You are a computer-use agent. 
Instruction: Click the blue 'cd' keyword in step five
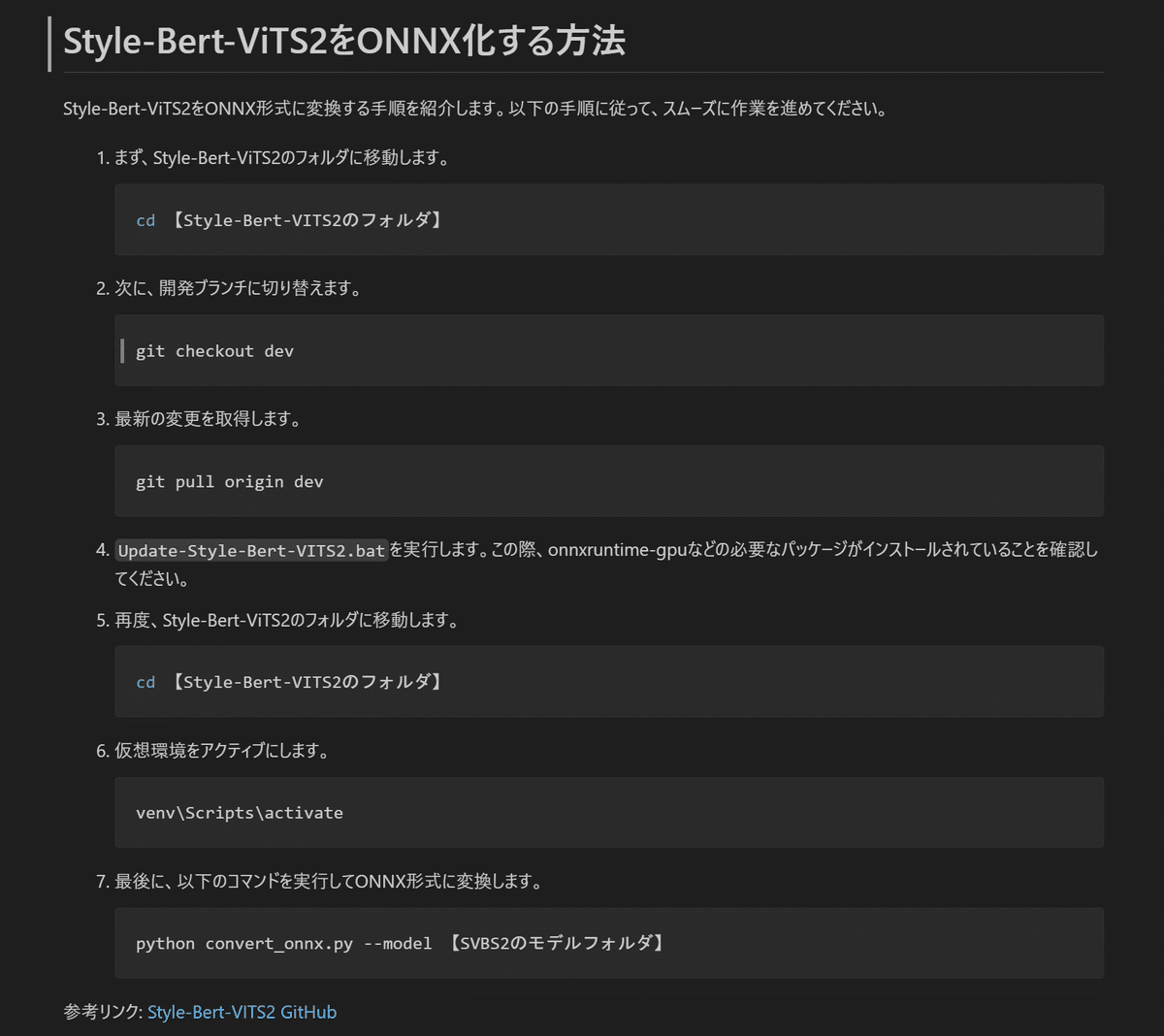145,682
